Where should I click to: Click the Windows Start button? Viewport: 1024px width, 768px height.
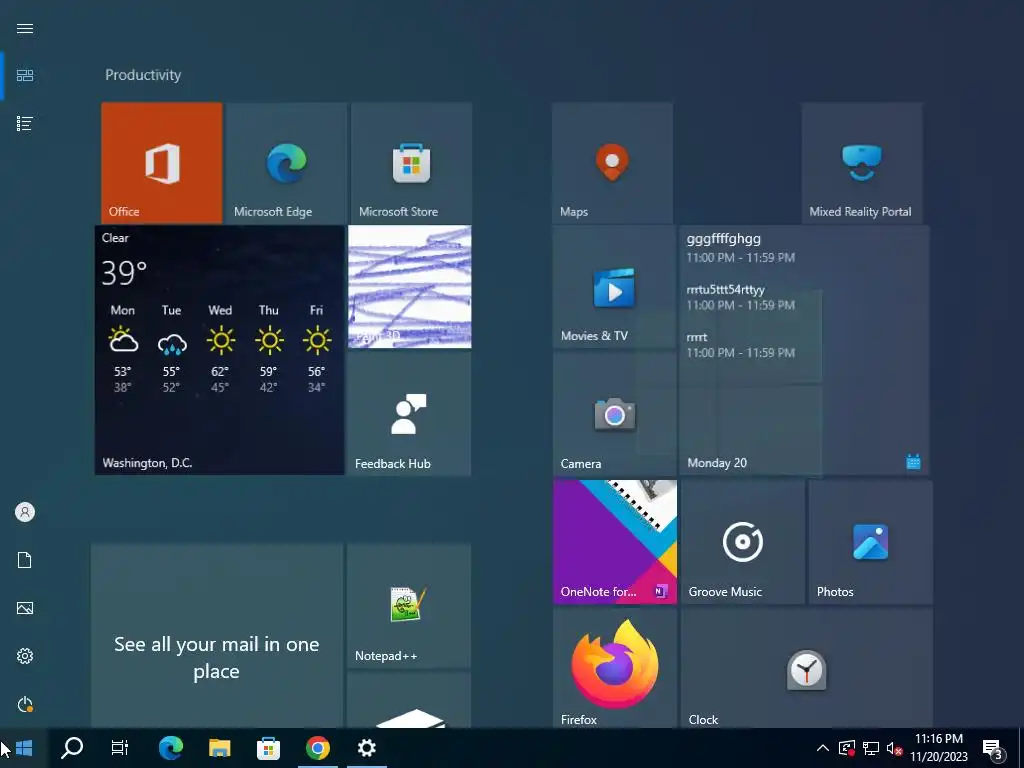[24, 748]
